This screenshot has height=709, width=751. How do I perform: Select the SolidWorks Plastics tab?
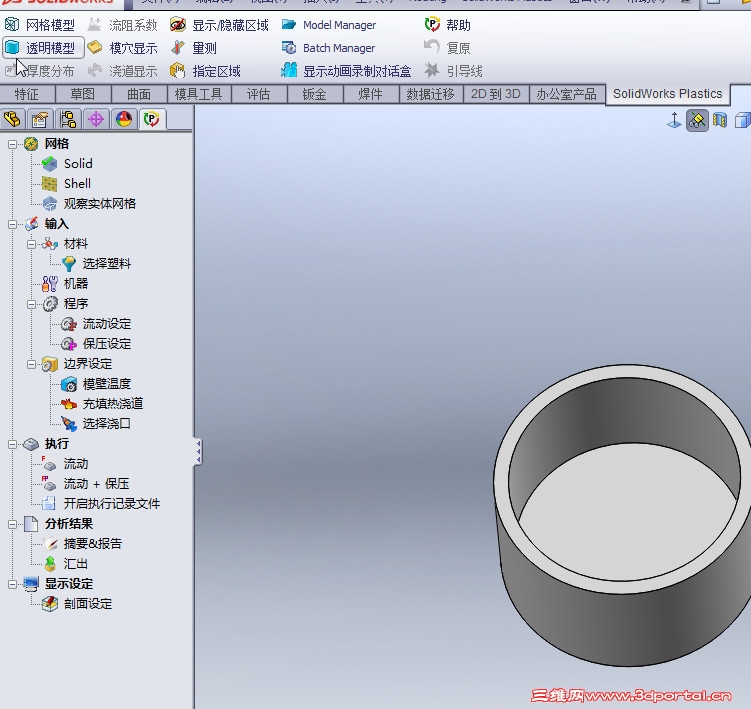click(668, 94)
